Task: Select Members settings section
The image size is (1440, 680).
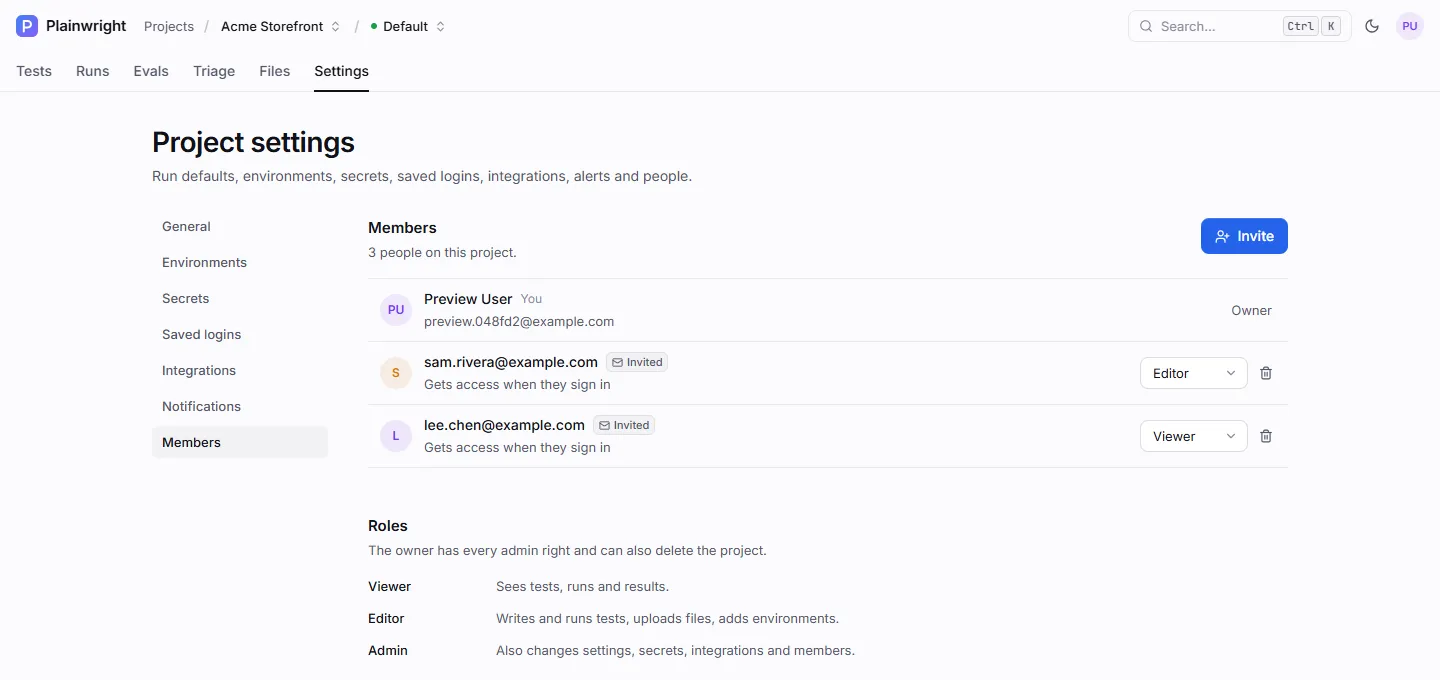Action: tap(240, 443)
